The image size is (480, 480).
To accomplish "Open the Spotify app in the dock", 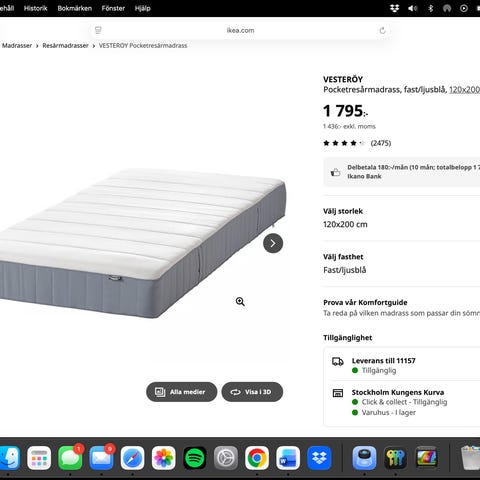I will (x=195, y=458).
